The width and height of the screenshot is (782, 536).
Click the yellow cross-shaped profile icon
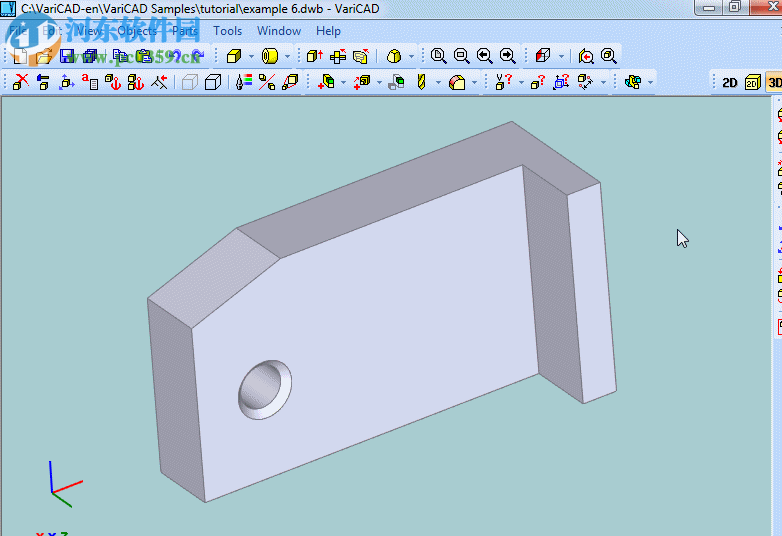pyautogui.click(x=338, y=56)
